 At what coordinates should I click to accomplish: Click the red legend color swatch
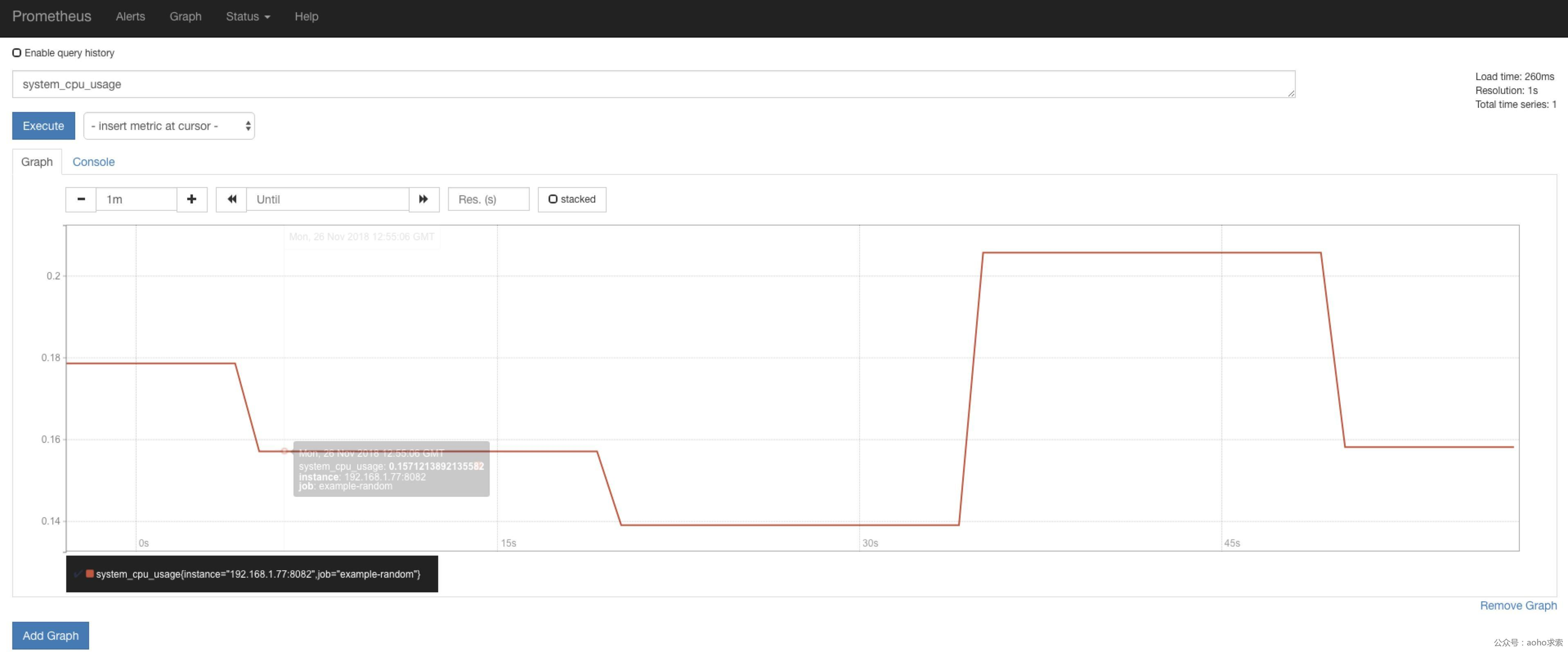90,574
